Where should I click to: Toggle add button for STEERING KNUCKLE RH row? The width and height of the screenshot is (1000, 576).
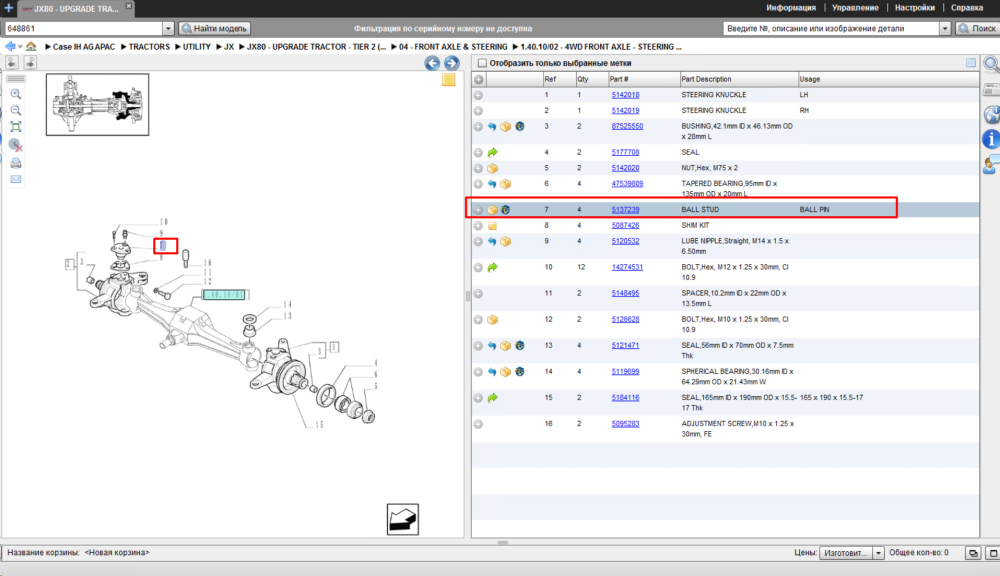pyautogui.click(x=478, y=111)
